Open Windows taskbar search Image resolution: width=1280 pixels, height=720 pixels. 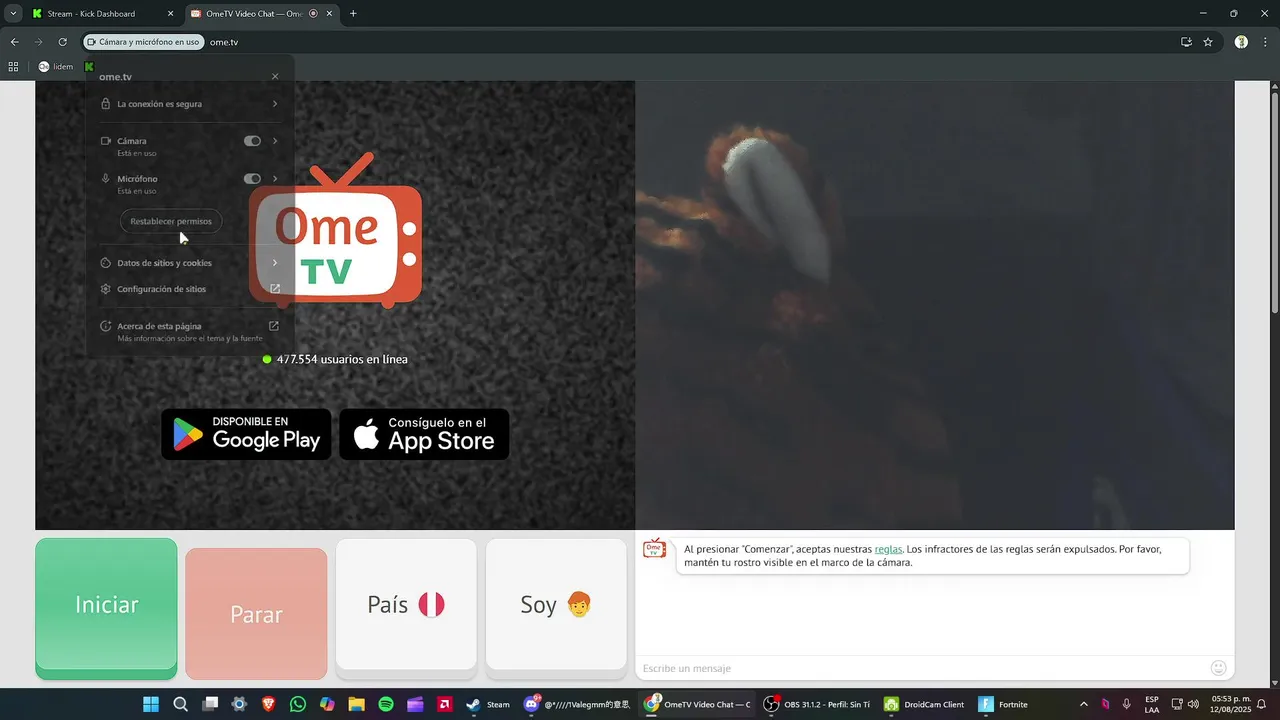click(180, 704)
